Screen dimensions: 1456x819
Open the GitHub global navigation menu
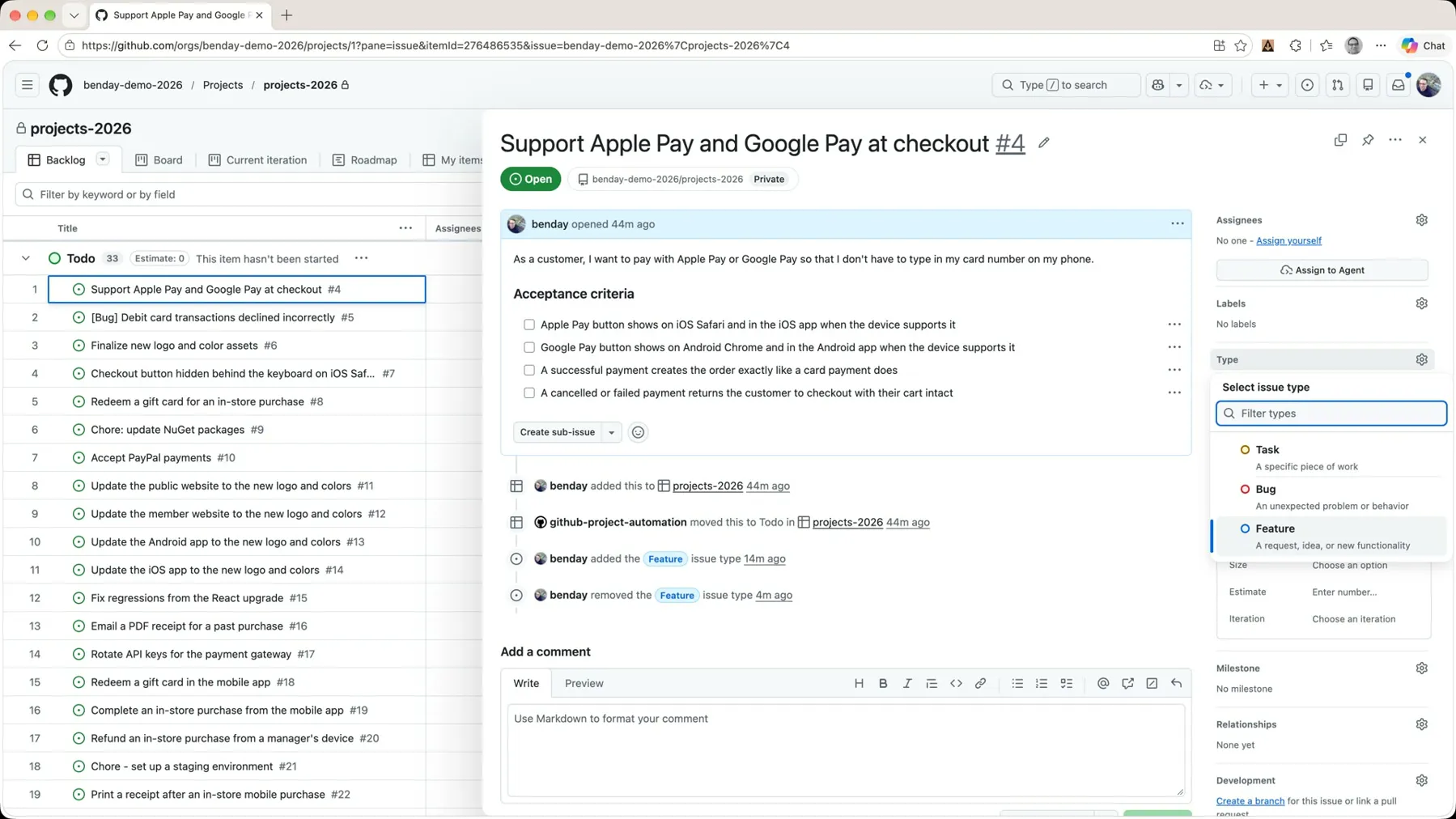(27, 85)
